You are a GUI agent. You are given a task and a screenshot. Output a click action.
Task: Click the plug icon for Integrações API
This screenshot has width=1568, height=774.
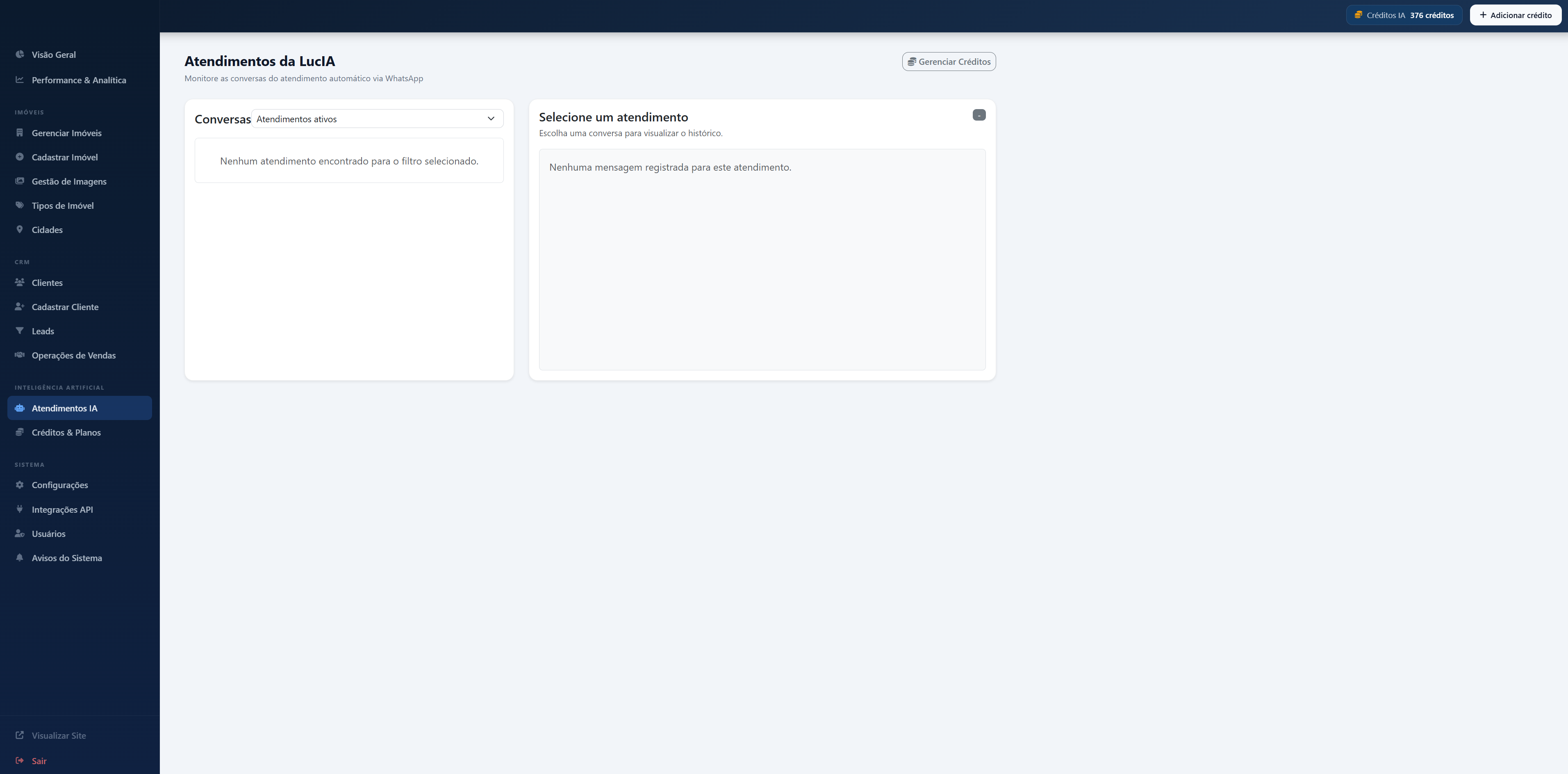[x=20, y=509]
